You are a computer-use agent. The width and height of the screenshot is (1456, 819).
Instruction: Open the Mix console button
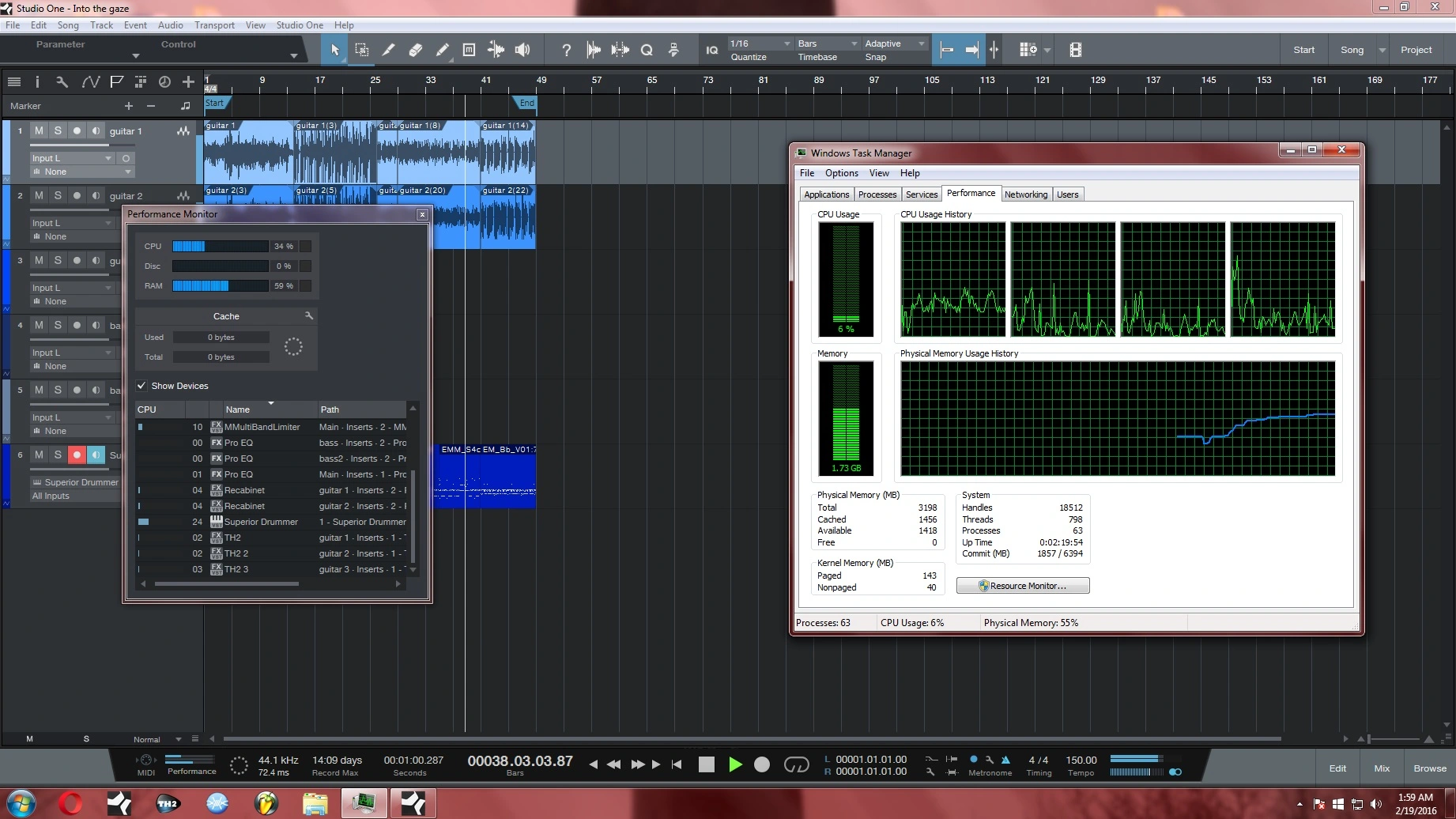coord(1382,768)
